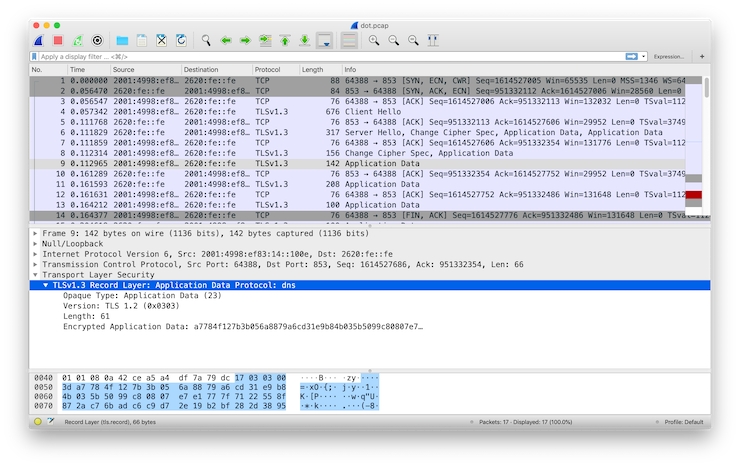Select packet 1 SYN, ECN, CWR row

[x=357, y=81]
